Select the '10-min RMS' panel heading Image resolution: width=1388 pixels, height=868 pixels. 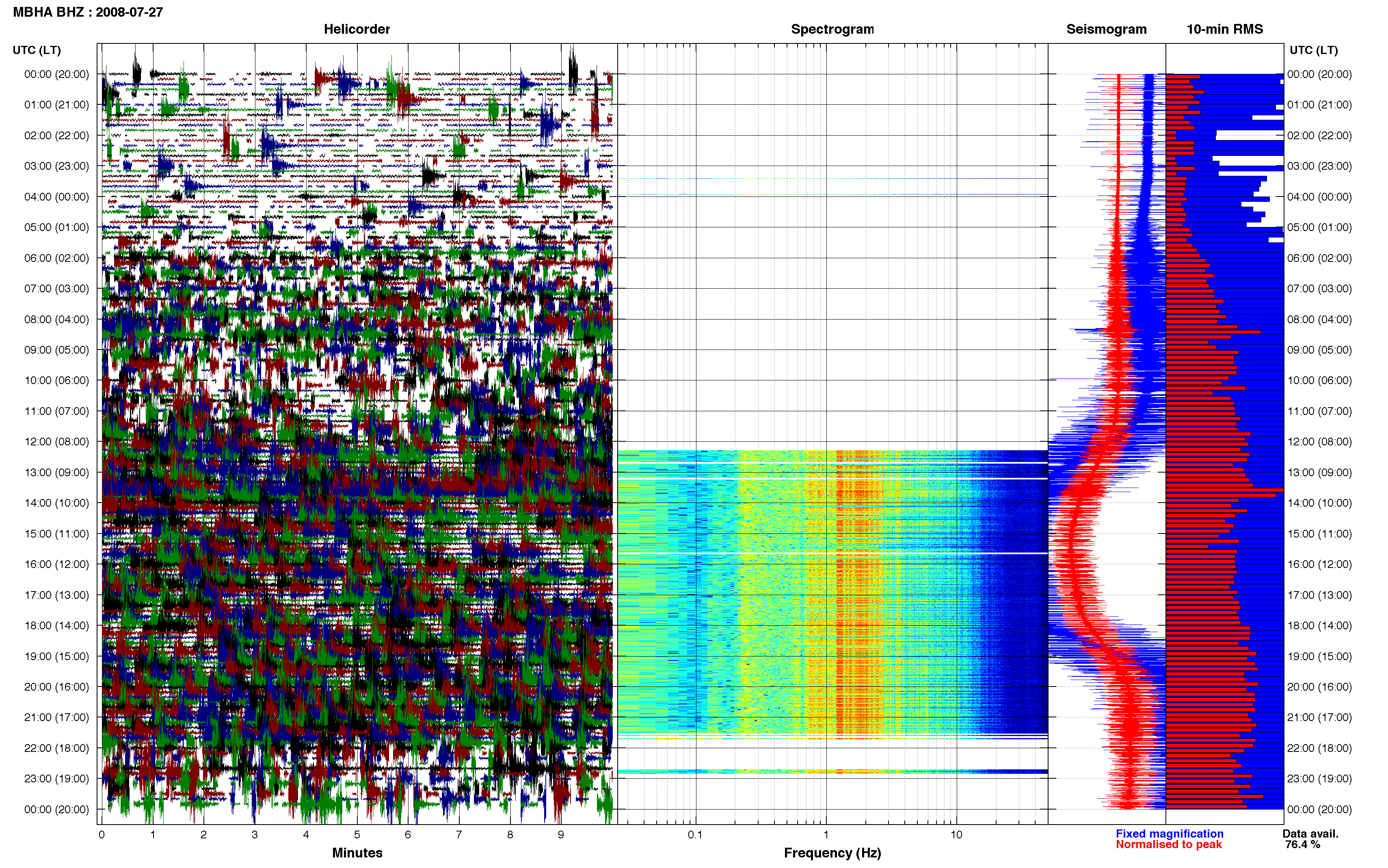pyautogui.click(x=1224, y=29)
